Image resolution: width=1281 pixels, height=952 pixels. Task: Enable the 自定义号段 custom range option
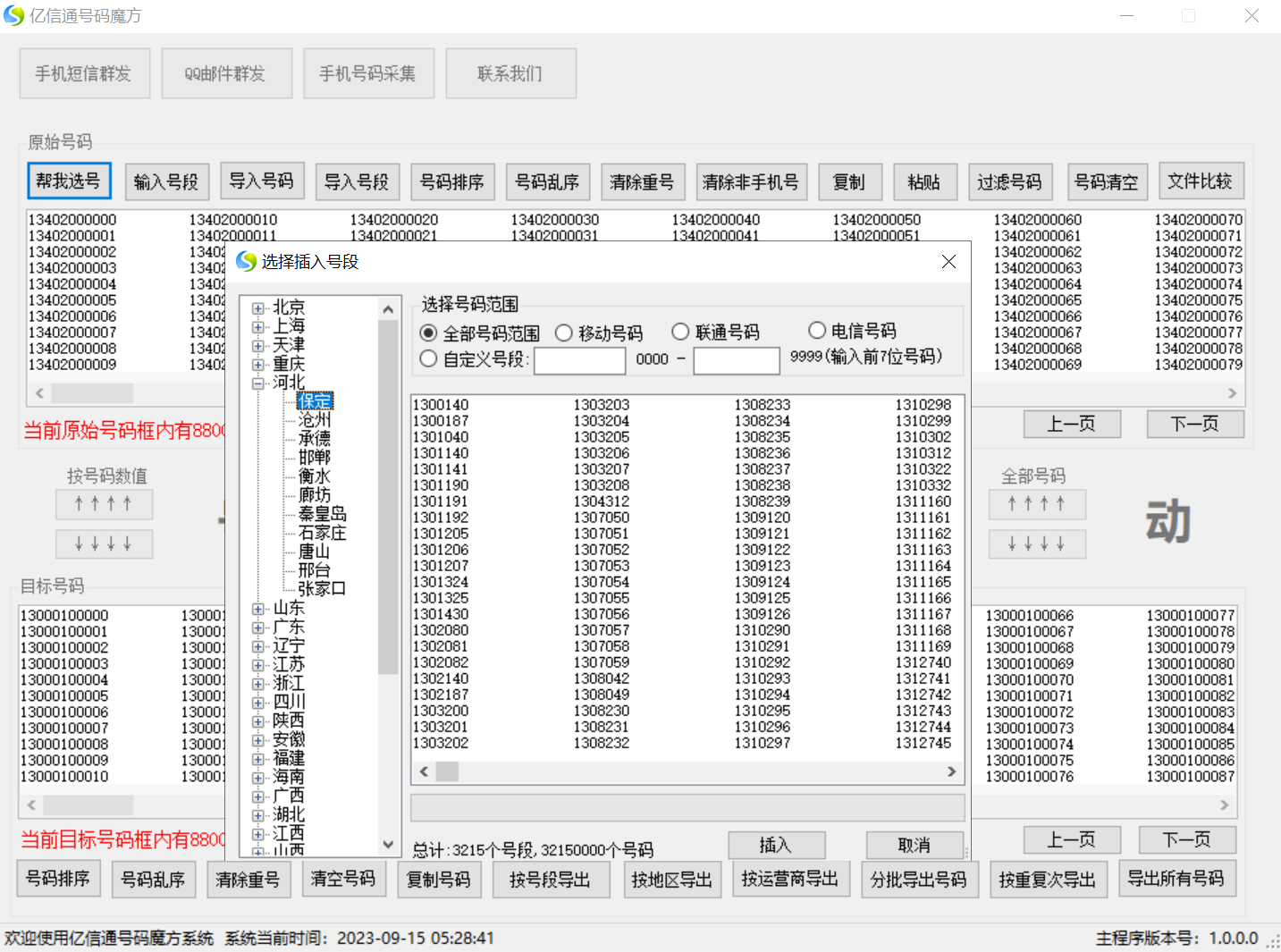click(428, 358)
